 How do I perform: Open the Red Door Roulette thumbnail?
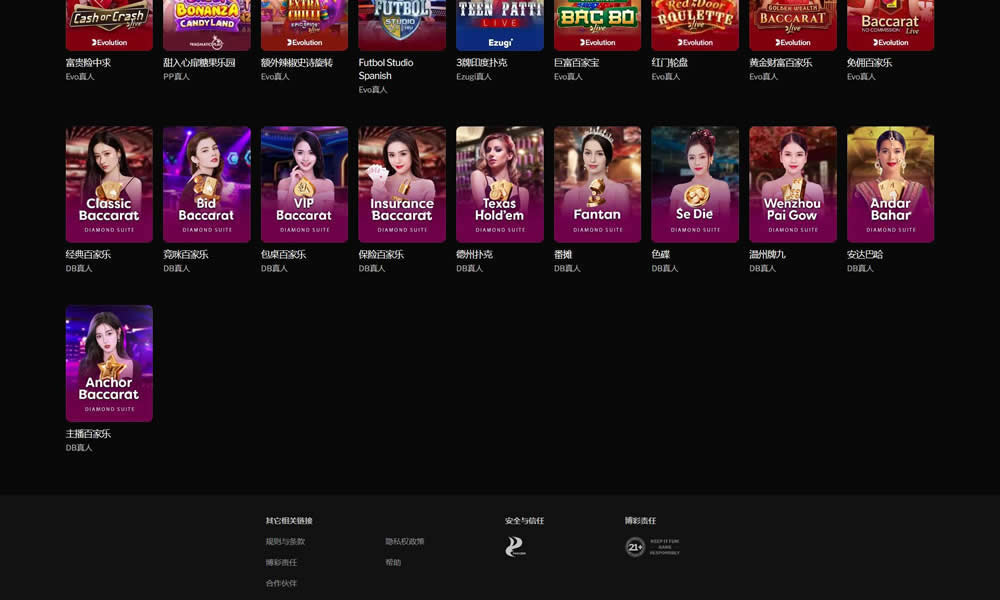click(x=695, y=25)
